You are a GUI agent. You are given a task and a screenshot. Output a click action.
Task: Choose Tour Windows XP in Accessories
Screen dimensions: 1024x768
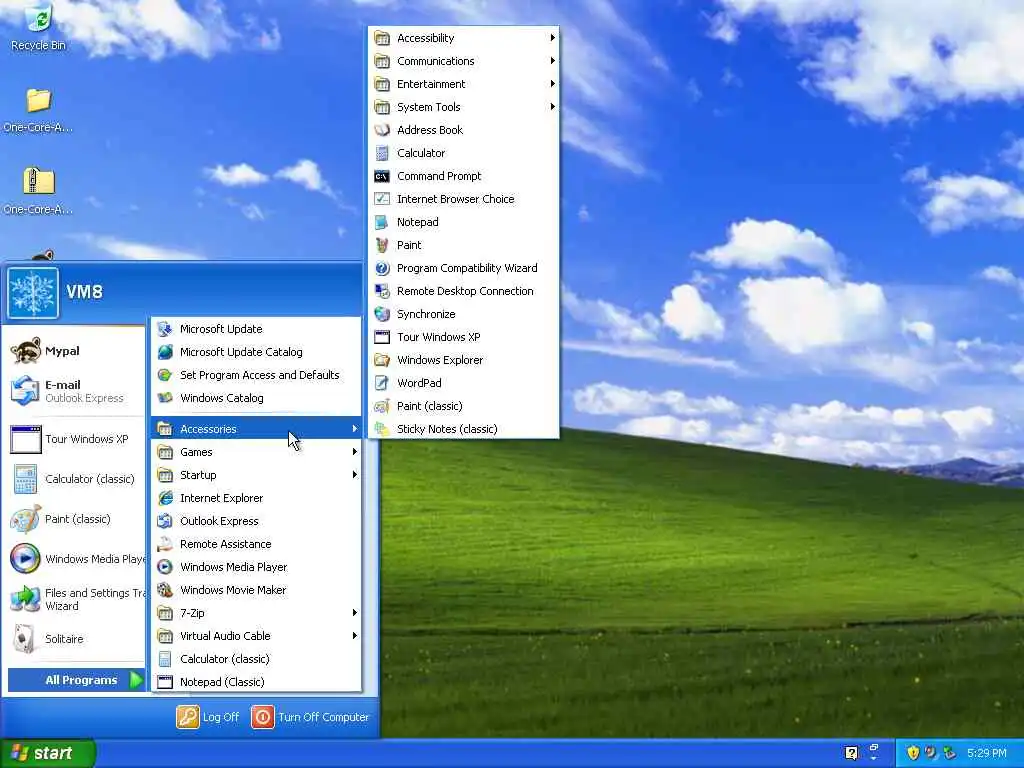pos(464,337)
